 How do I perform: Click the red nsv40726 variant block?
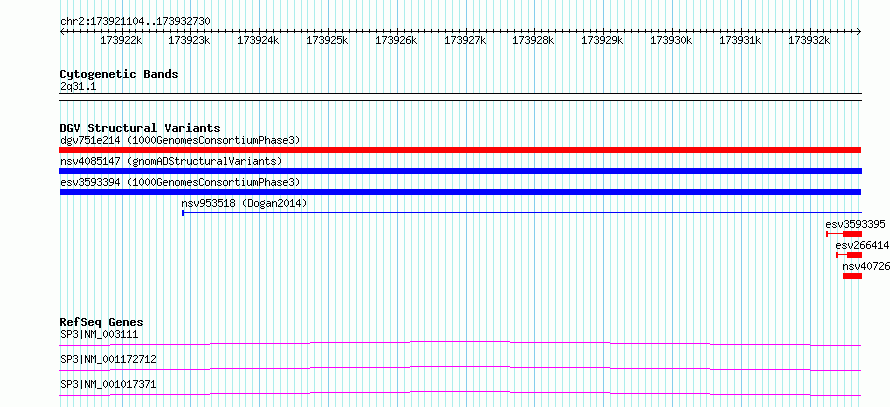853,276
